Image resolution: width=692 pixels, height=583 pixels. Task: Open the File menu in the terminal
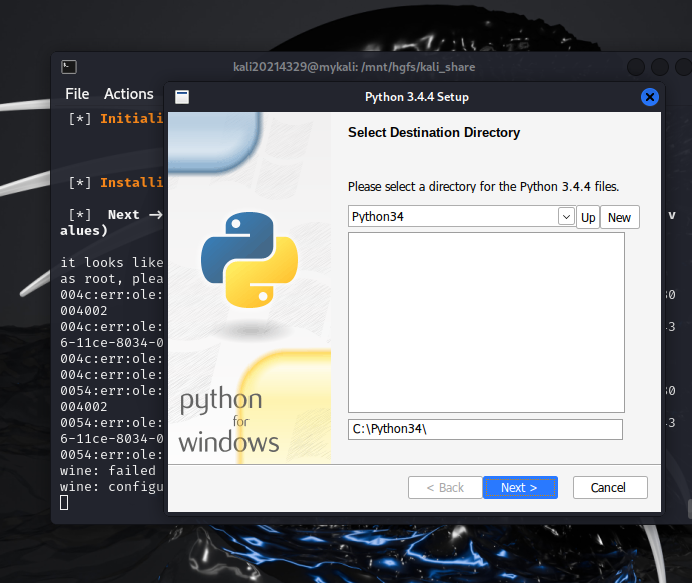(77, 94)
